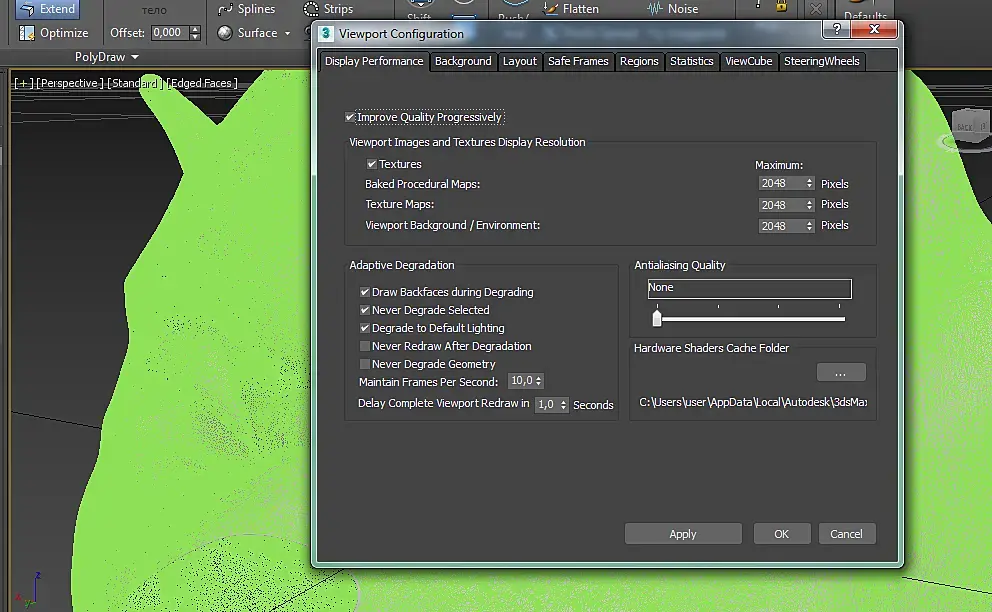The height and width of the screenshot is (612, 992).
Task: Click the shaders cache folder path
Action: click(753, 402)
